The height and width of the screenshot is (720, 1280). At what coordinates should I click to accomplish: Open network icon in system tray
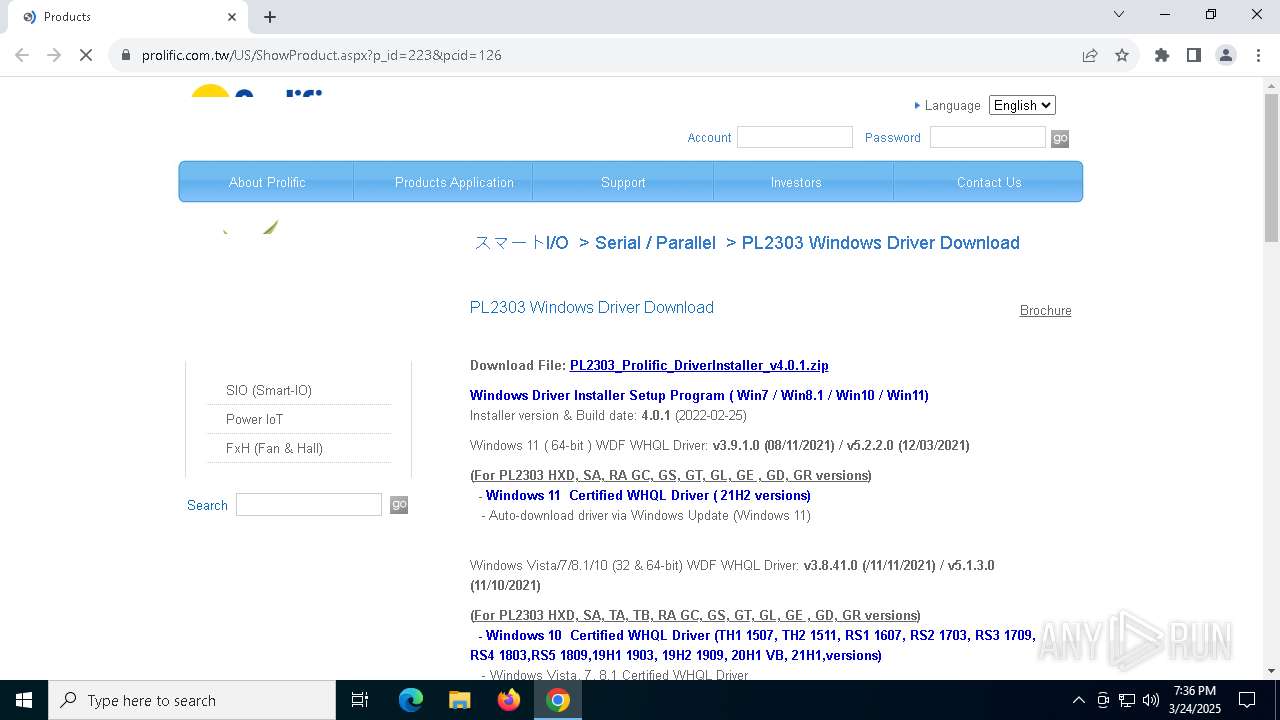click(x=1127, y=700)
